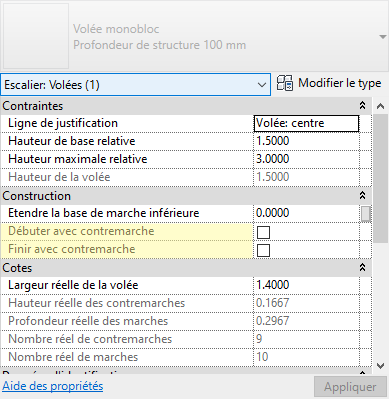Open the Aide des propriétés link
The height and width of the screenshot is (399, 389).
53,386
